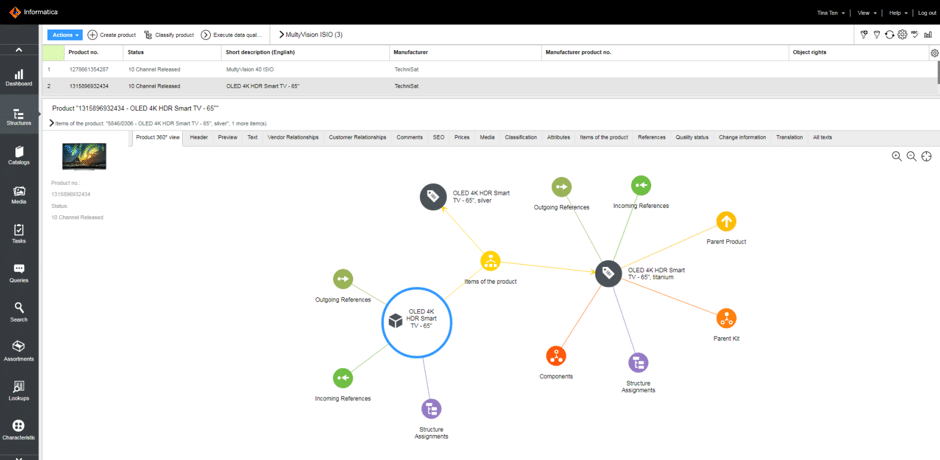The image size is (940, 460).
Task: Open the Dashboard sidebar icon
Action: 19,77
